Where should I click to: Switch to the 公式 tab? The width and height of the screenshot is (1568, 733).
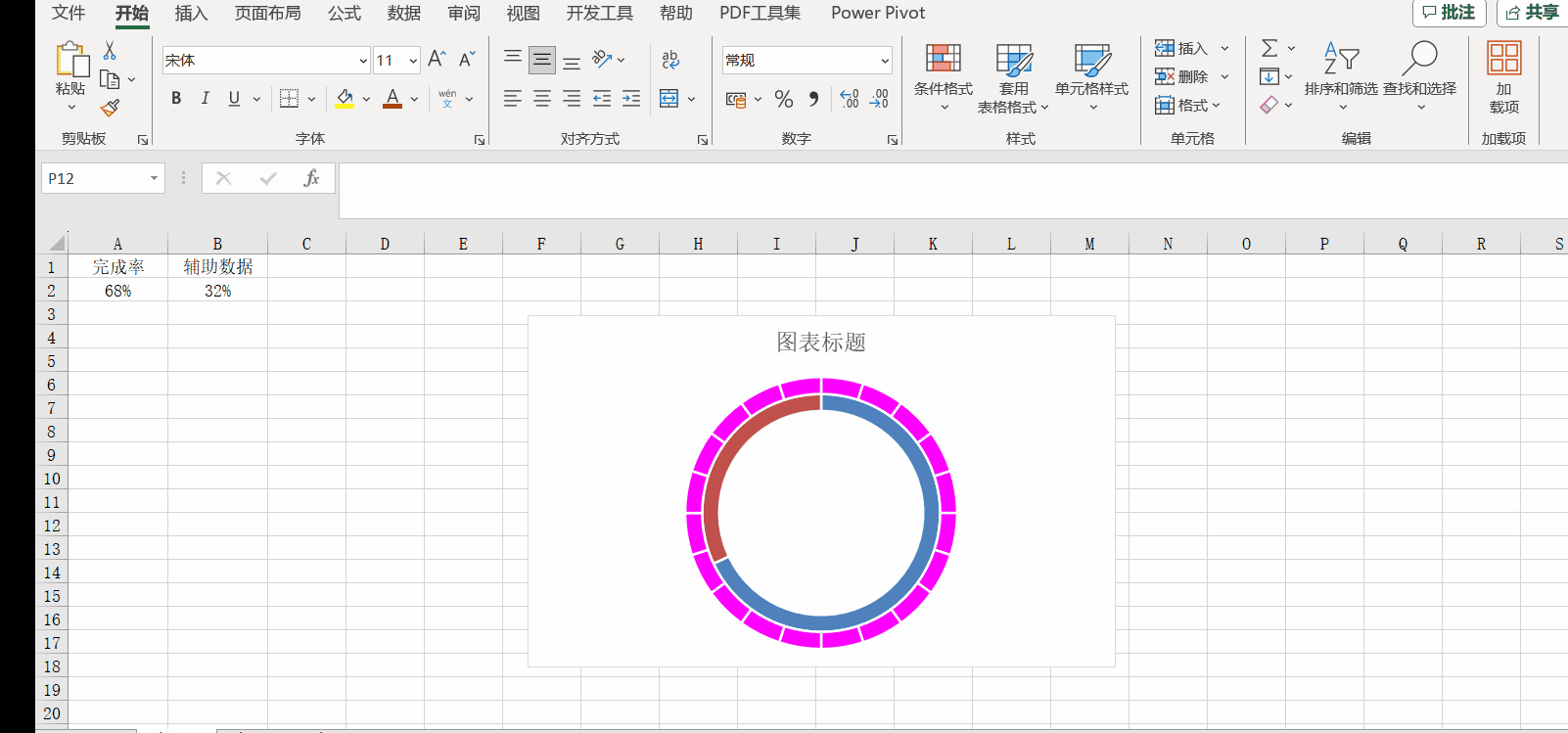tap(345, 13)
